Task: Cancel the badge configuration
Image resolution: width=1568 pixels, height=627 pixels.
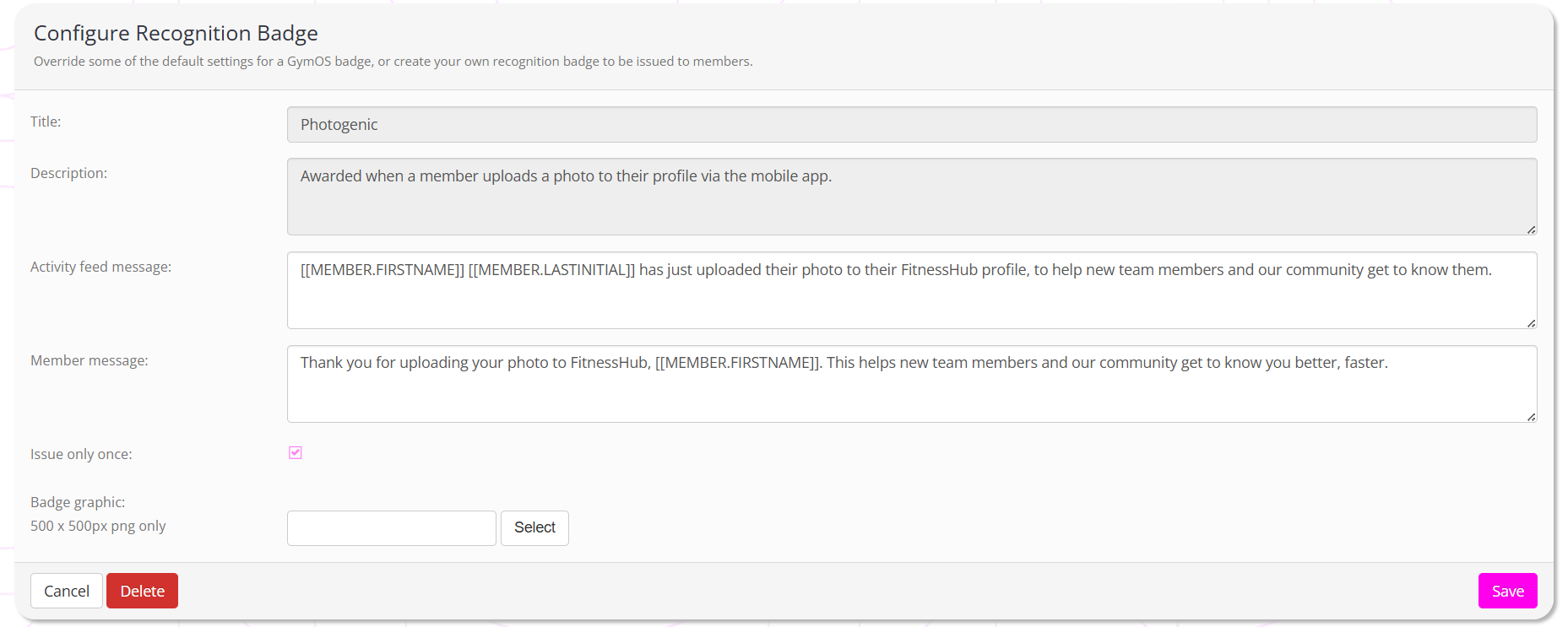Action: coord(67,591)
